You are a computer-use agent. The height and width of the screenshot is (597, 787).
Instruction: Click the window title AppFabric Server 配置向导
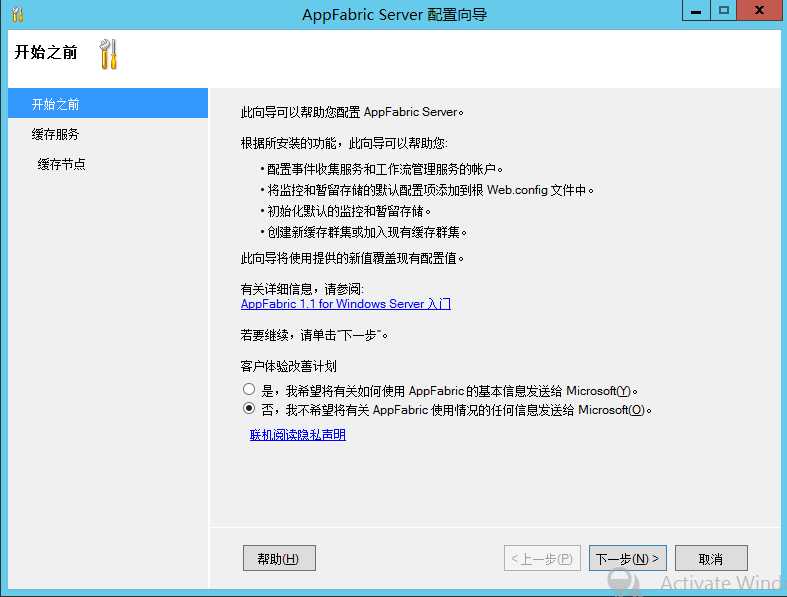click(395, 15)
